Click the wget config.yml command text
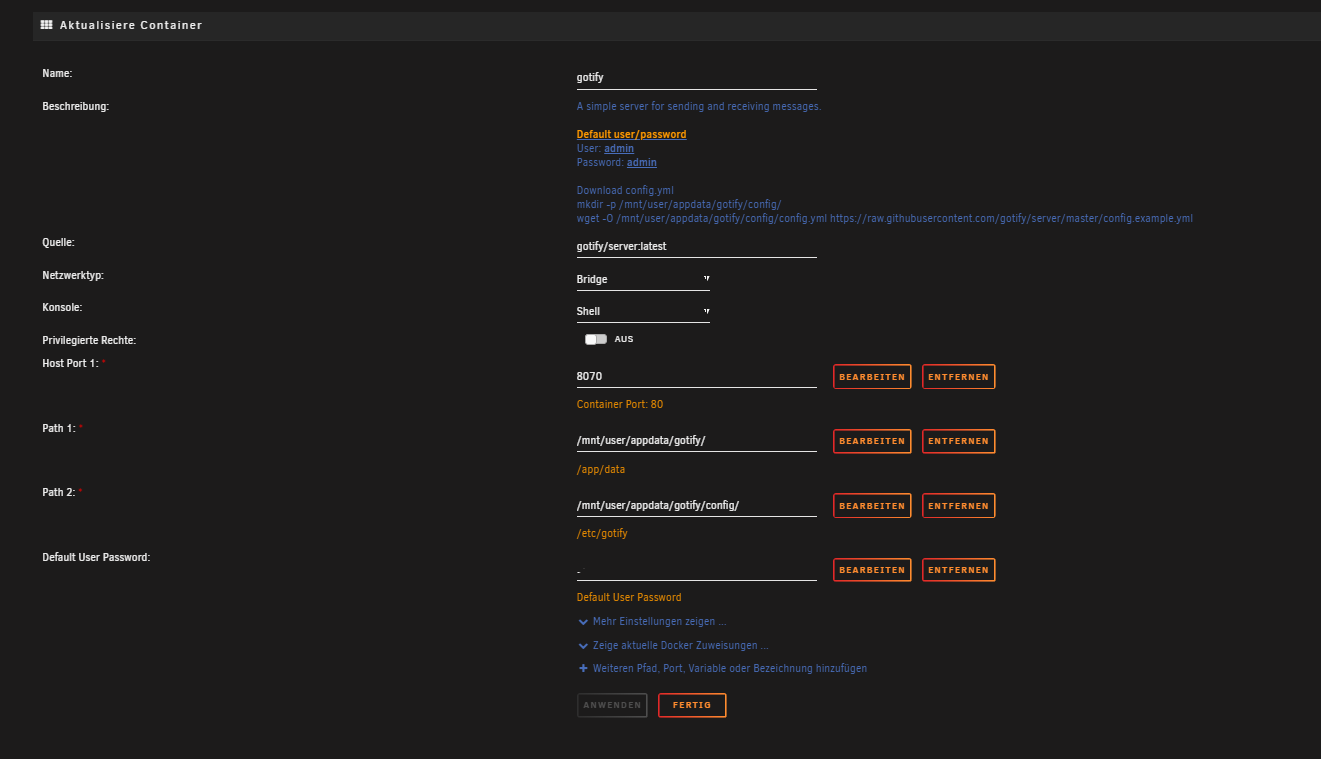Viewport: 1321px width, 759px height. click(885, 218)
